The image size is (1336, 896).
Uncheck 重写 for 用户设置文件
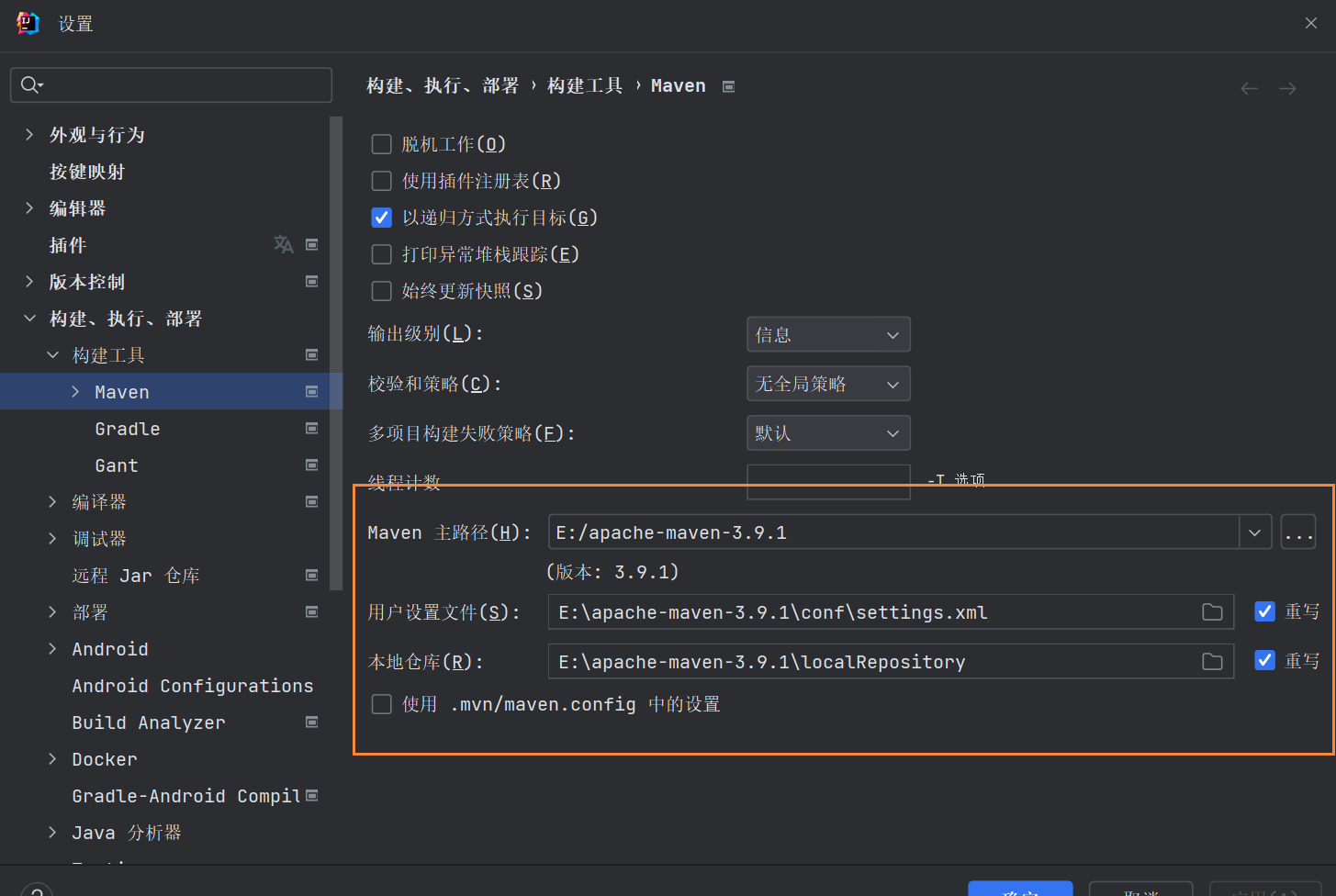[1264, 611]
